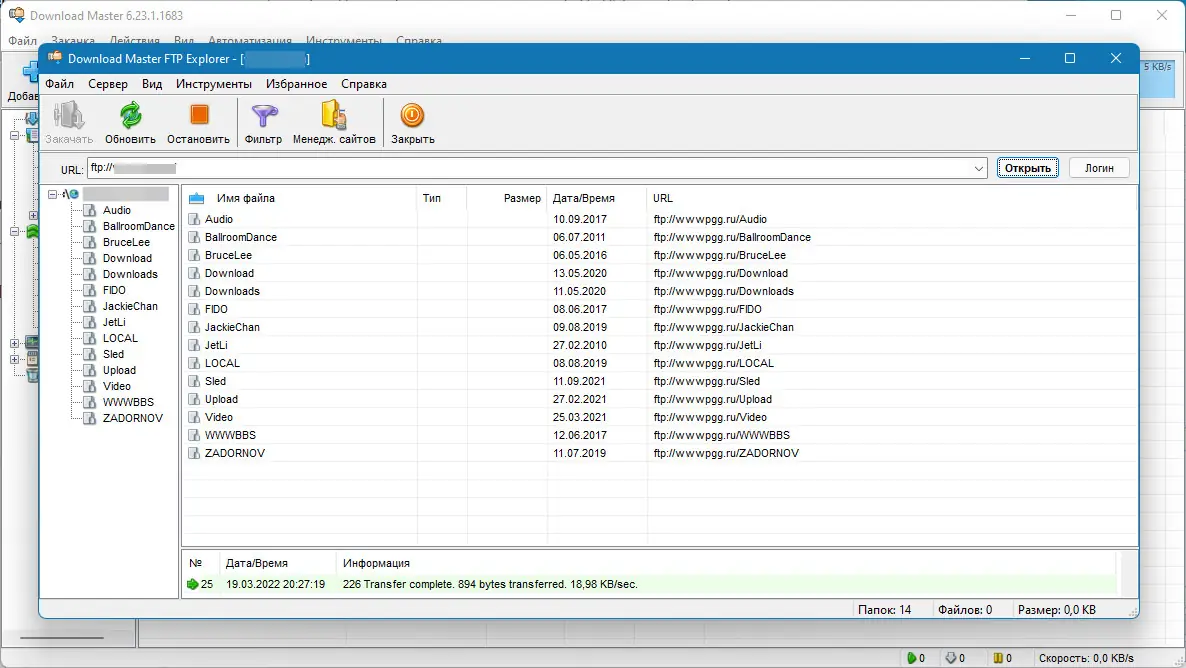This screenshot has height=668, width=1186.
Task: Select ZADORNOV in the left folder tree
Action: tap(133, 418)
